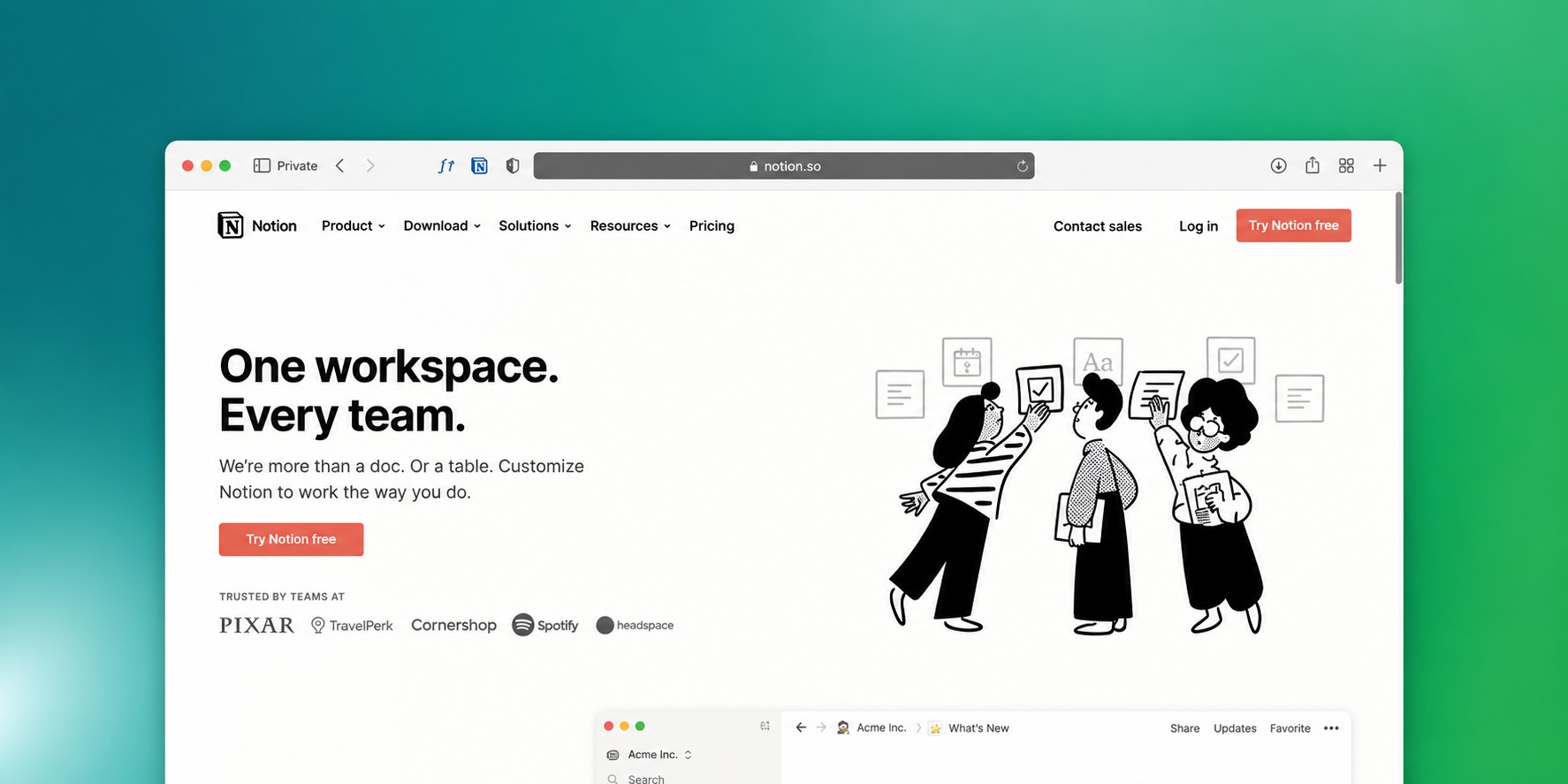Toggle the Safari sidebar icon
Screen dimensions: 1568x784
pyautogui.click(x=262, y=166)
